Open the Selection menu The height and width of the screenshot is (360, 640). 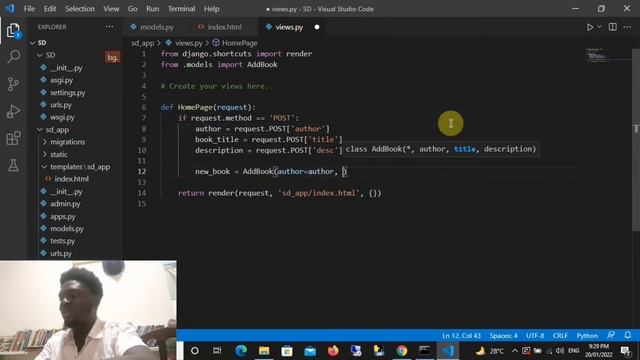[x=80, y=9]
